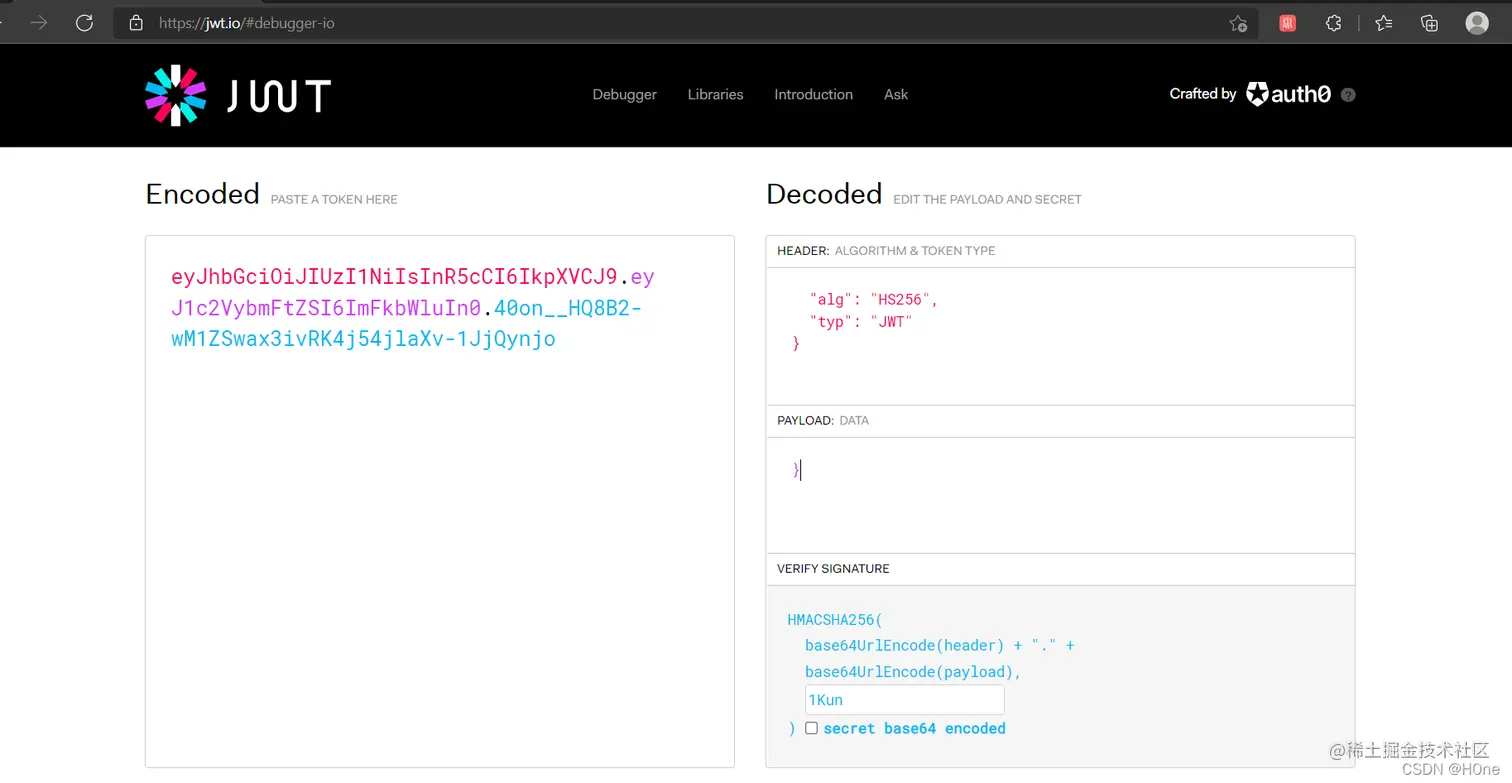The width and height of the screenshot is (1512, 783).
Task: Open the Collections icon
Action: [x=1429, y=23]
